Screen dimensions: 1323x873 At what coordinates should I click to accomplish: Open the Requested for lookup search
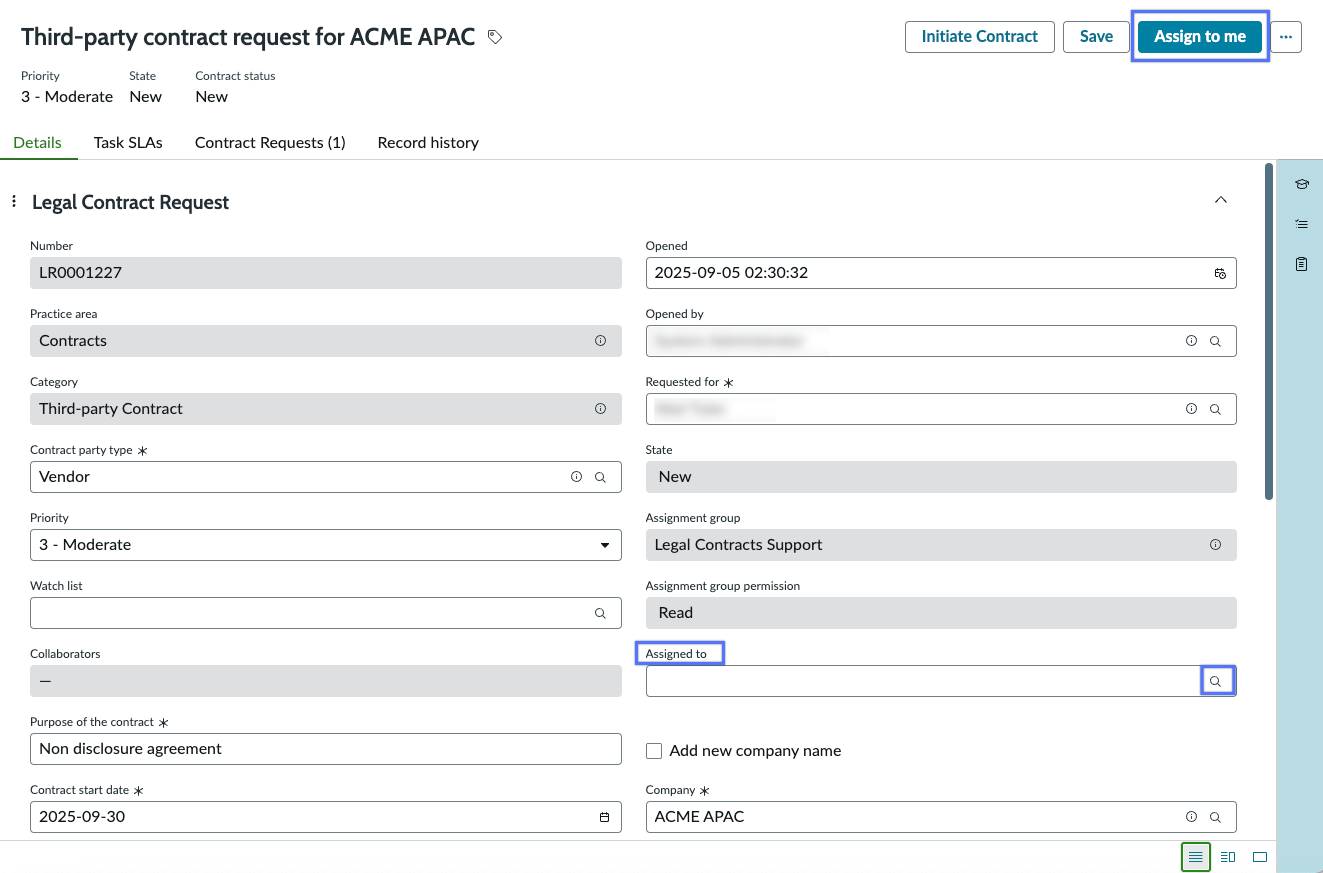(1215, 409)
